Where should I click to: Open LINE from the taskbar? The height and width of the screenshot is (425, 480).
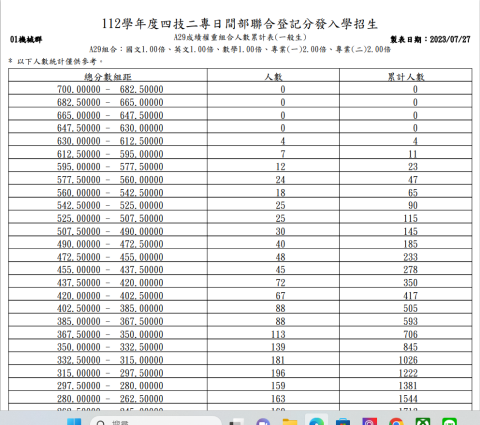coord(449,421)
